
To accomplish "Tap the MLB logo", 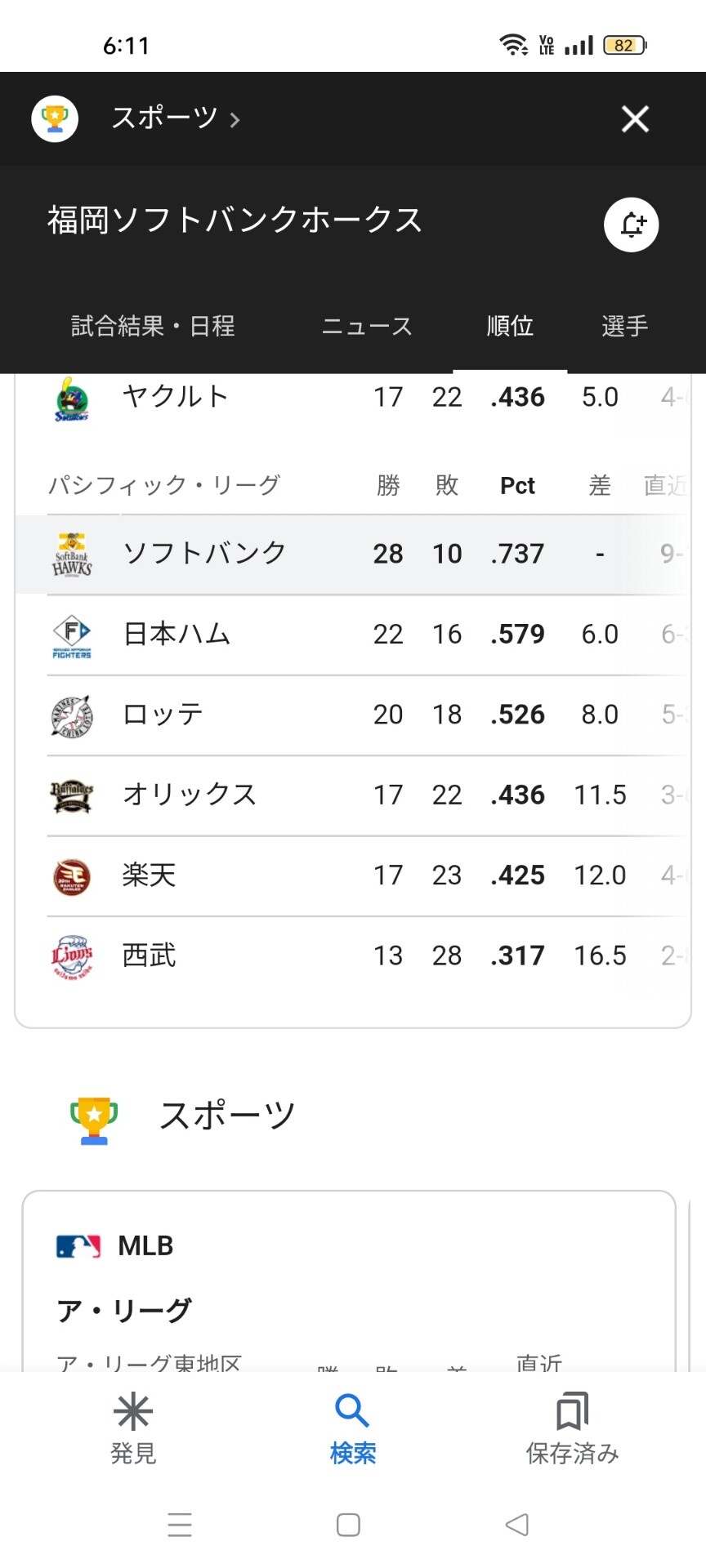I will click(x=78, y=1246).
